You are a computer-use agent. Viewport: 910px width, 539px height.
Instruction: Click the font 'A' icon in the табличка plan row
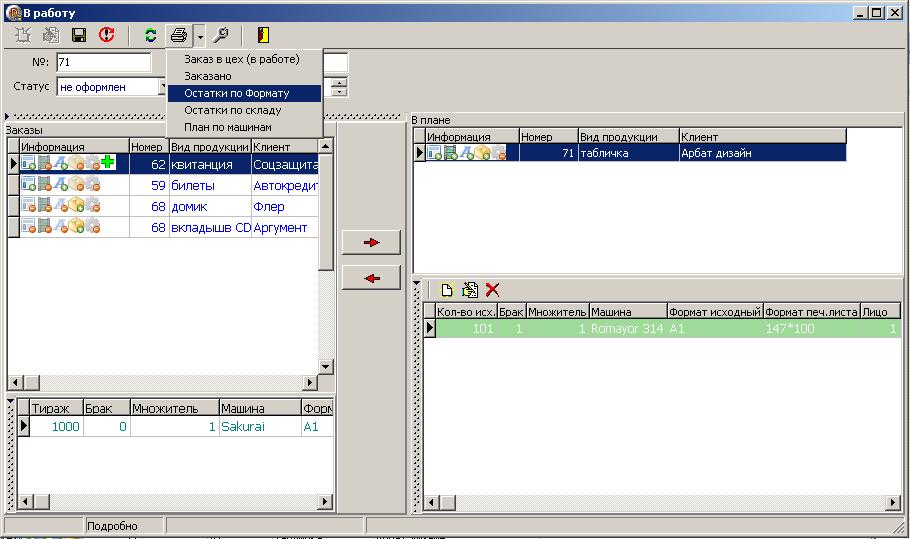[467, 153]
